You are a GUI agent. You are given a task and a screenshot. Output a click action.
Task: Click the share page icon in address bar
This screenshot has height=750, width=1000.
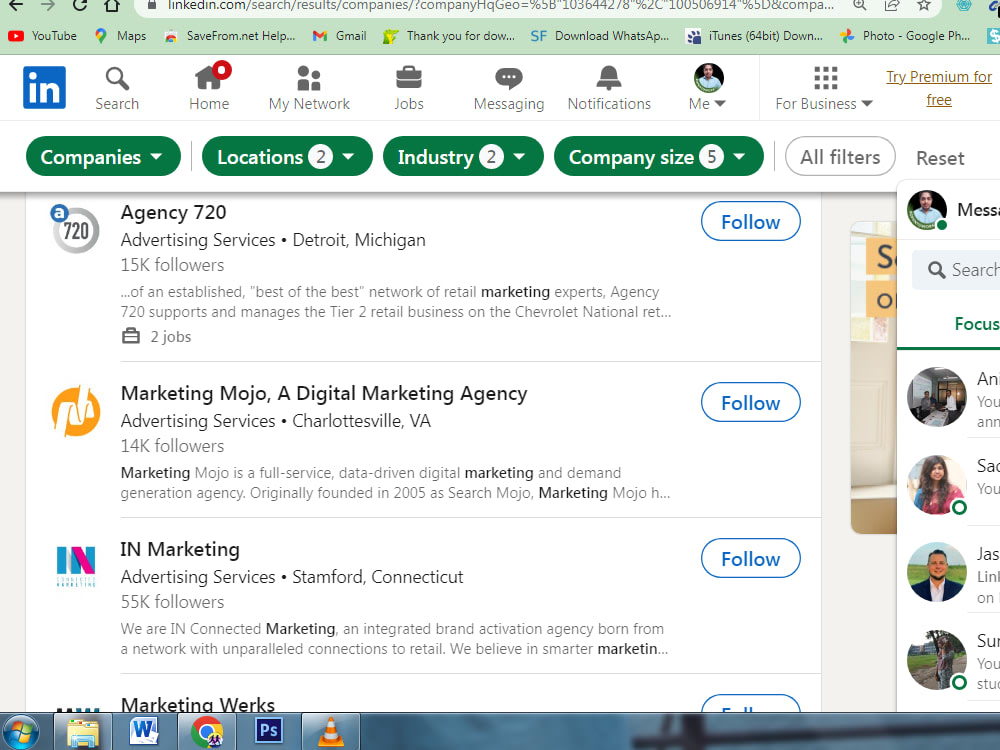coord(892,6)
